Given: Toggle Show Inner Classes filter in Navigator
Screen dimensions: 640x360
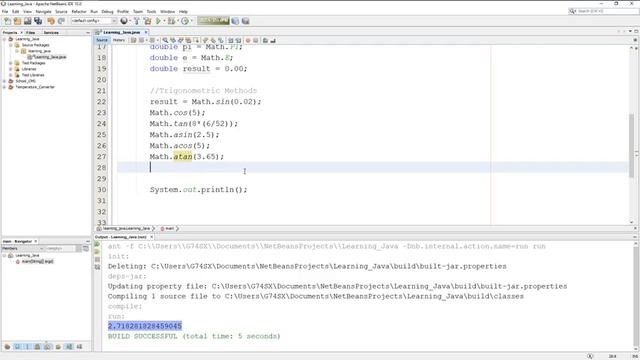Looking at the screenshot, I should [x=48, y=347].
